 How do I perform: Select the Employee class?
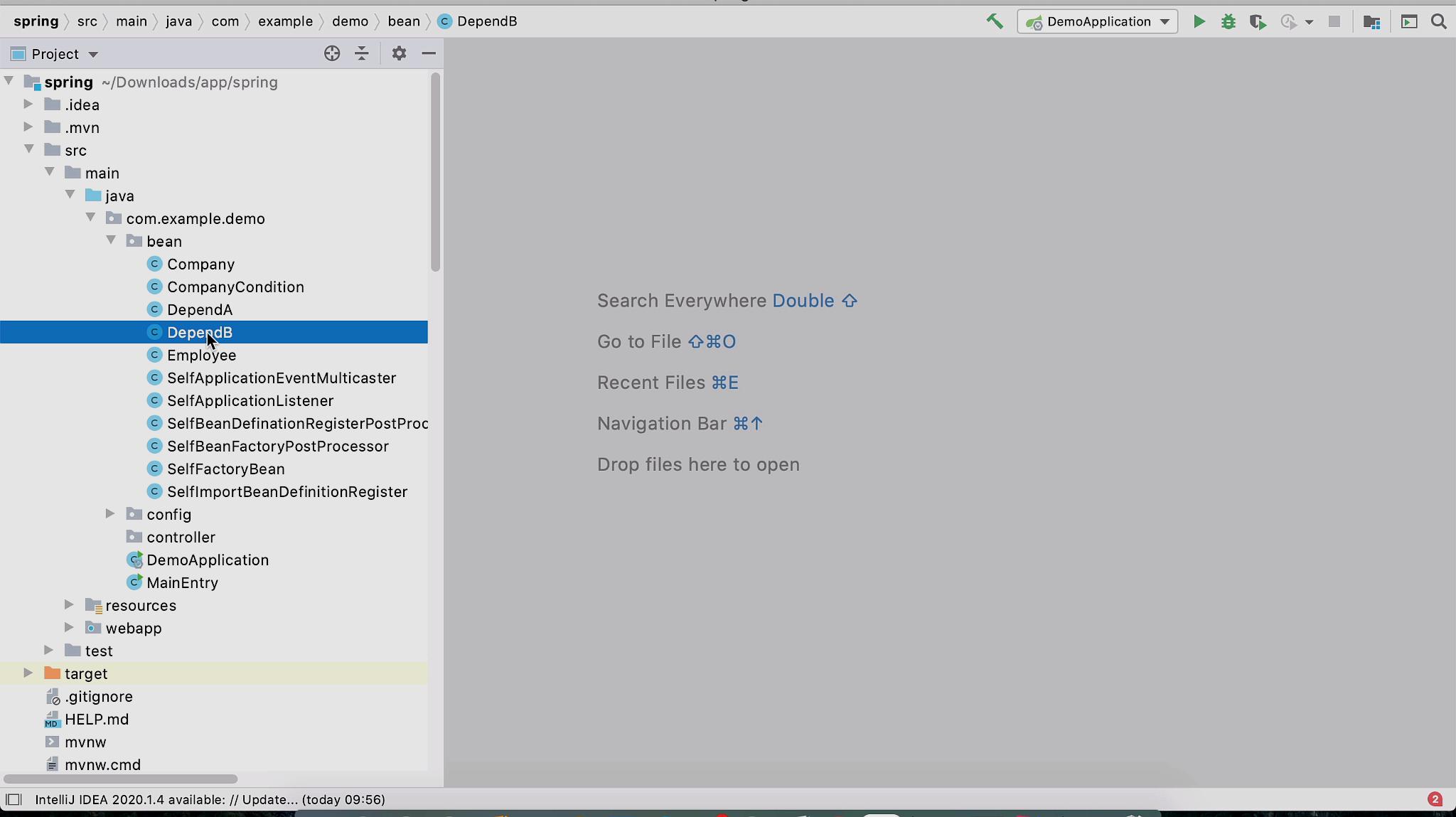201,355
